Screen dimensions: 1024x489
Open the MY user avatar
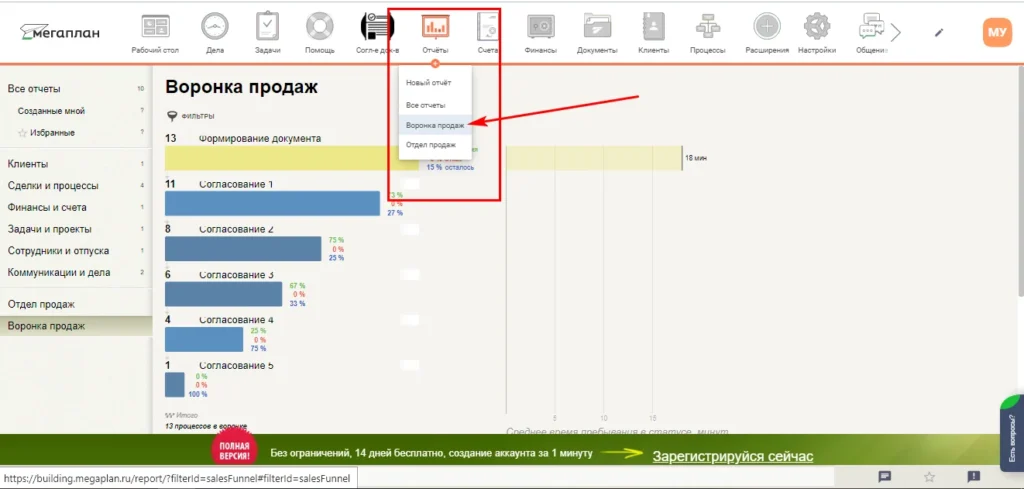(997, 32)
